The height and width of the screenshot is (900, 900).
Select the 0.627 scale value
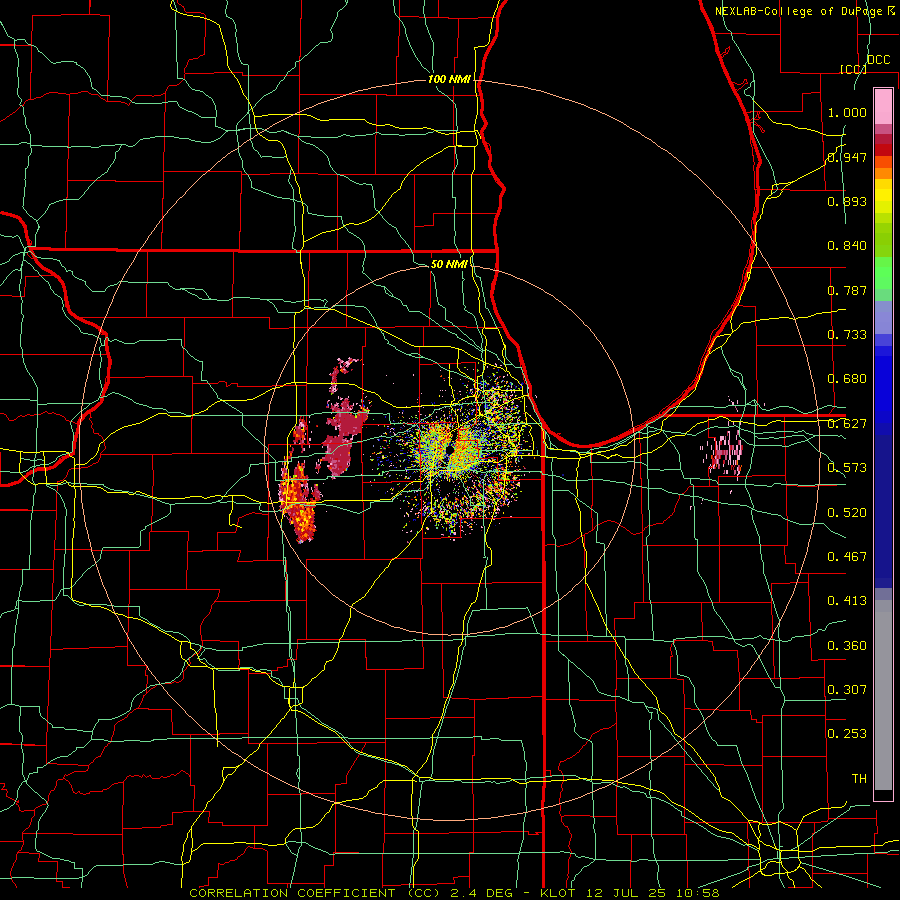(x=847, y=424)
